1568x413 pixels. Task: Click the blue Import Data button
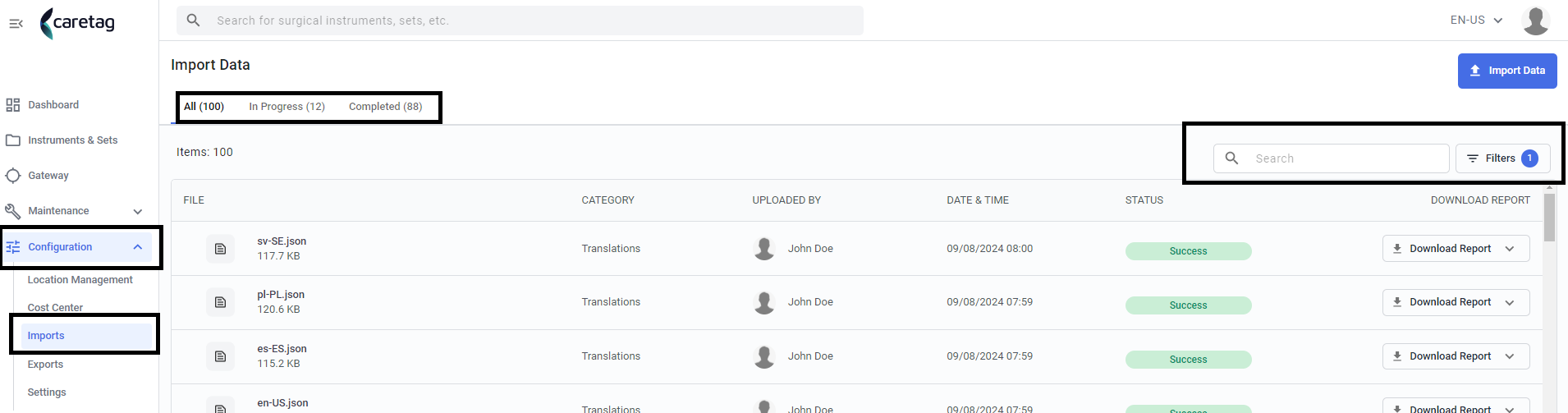click(x=1506, y=71)
